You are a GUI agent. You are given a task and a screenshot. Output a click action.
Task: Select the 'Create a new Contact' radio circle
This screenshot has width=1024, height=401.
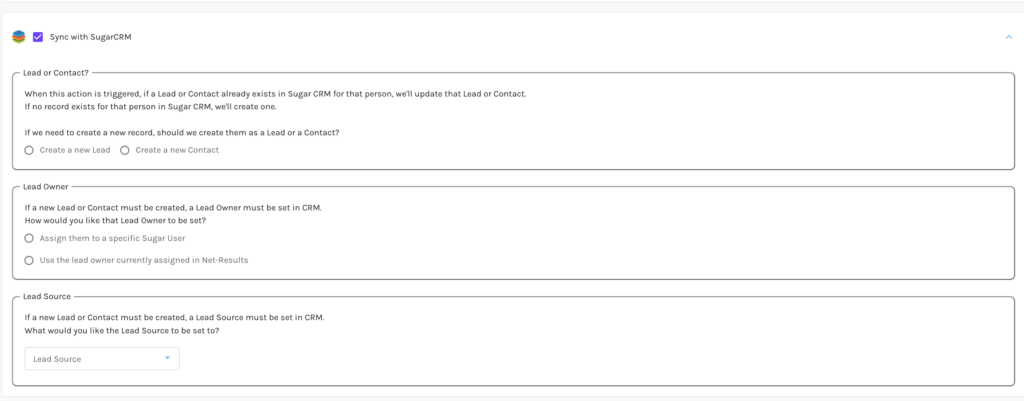pyautogui.click(x=125, y=150)
